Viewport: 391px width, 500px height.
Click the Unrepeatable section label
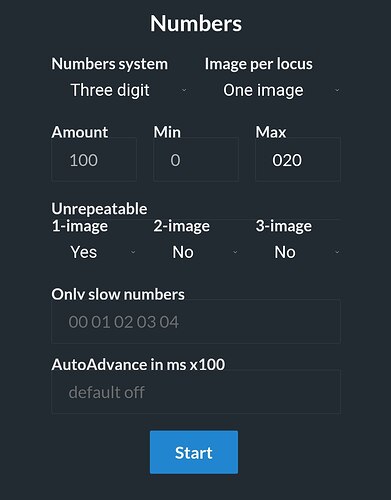click(x=99, y=209)
